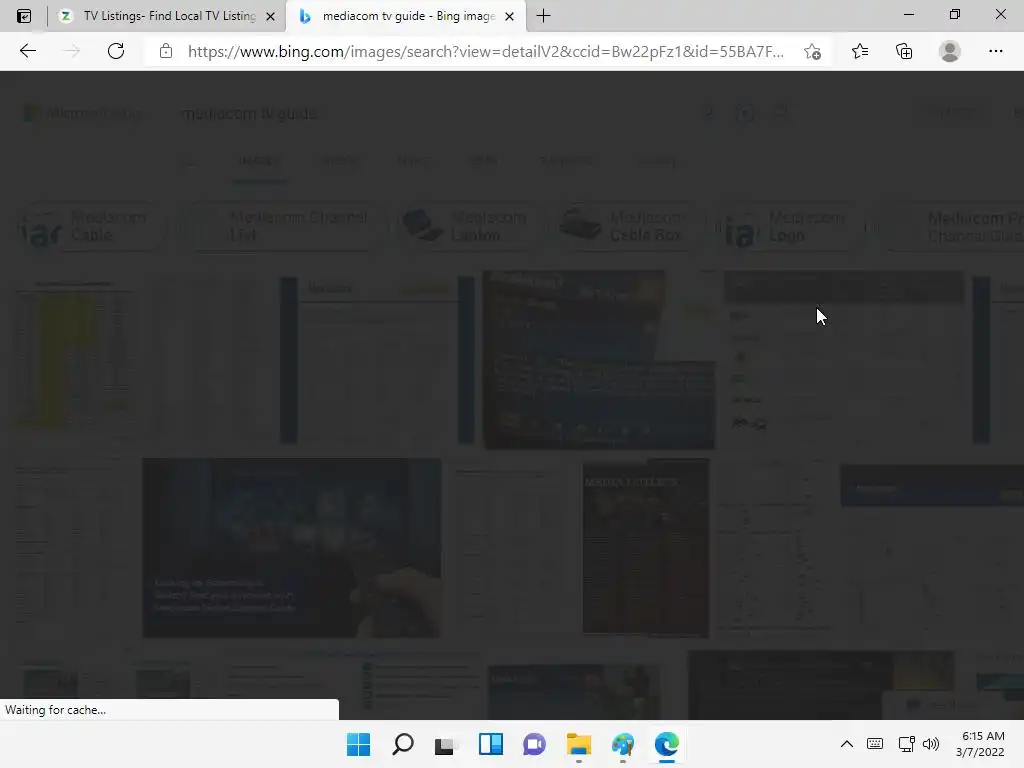The height and width of the screenshot is (768, 1024).
Task: Select the Mediacom Cable Box suggestion chip
Action: pos(628,227)
